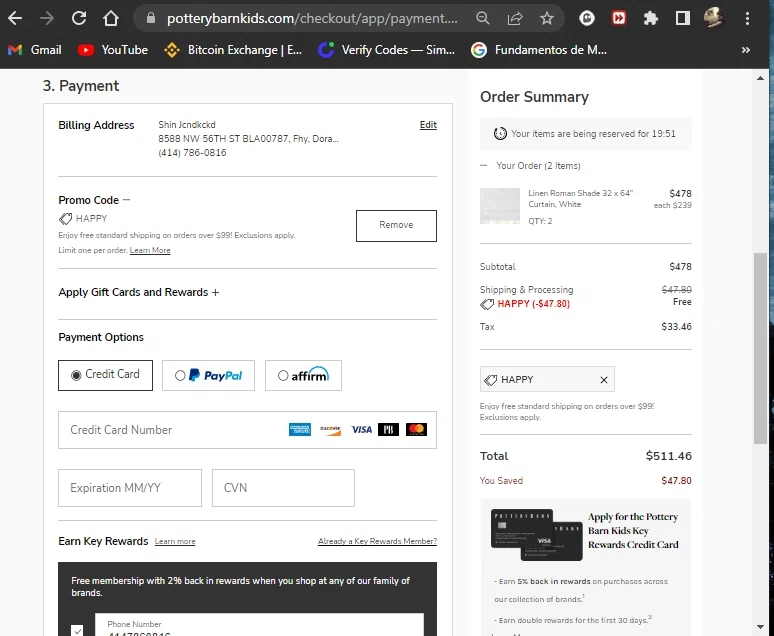Bookmark this page with the star
Image resolution: width=774 pixels, height=636 pixels.
pos(546,19)
